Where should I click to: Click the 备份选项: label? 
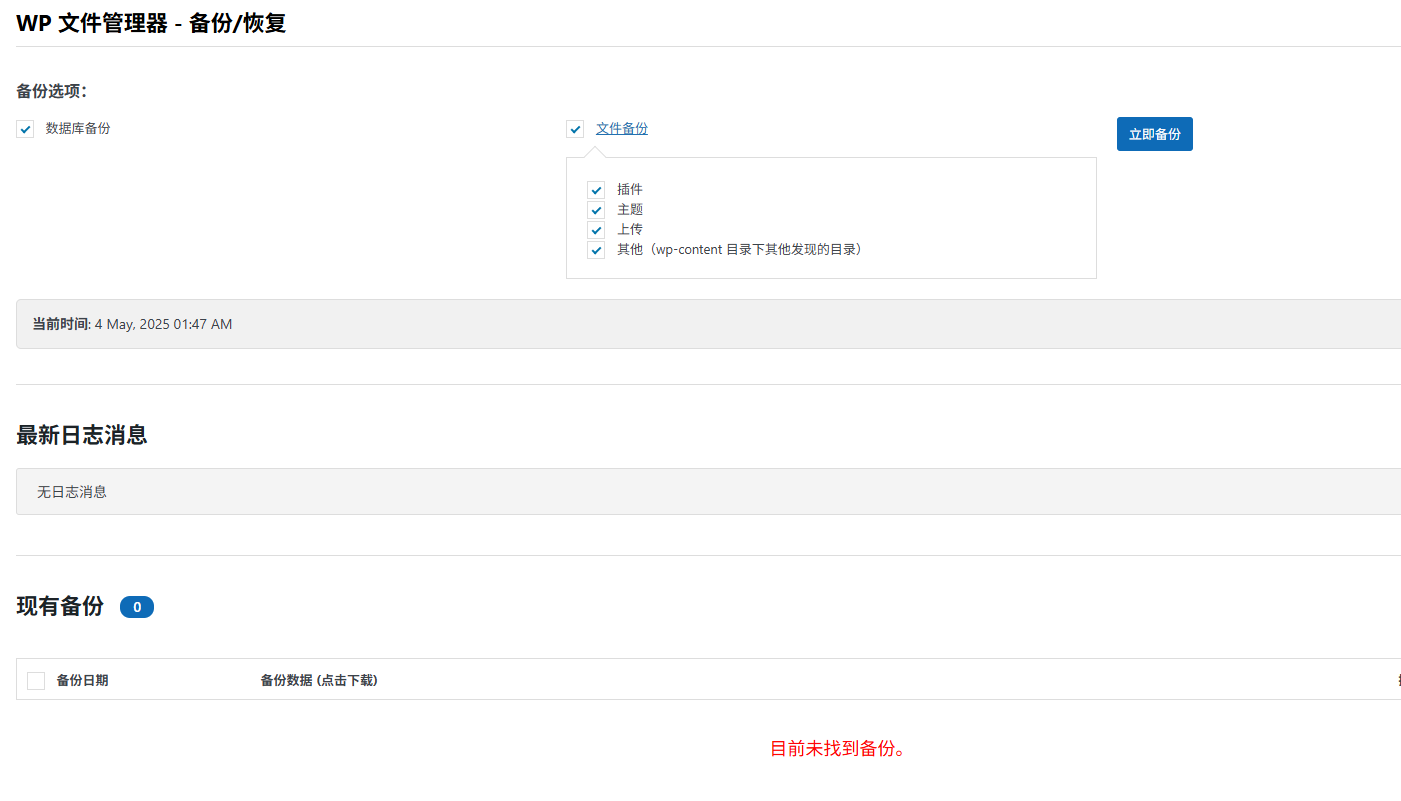(52, 91)
